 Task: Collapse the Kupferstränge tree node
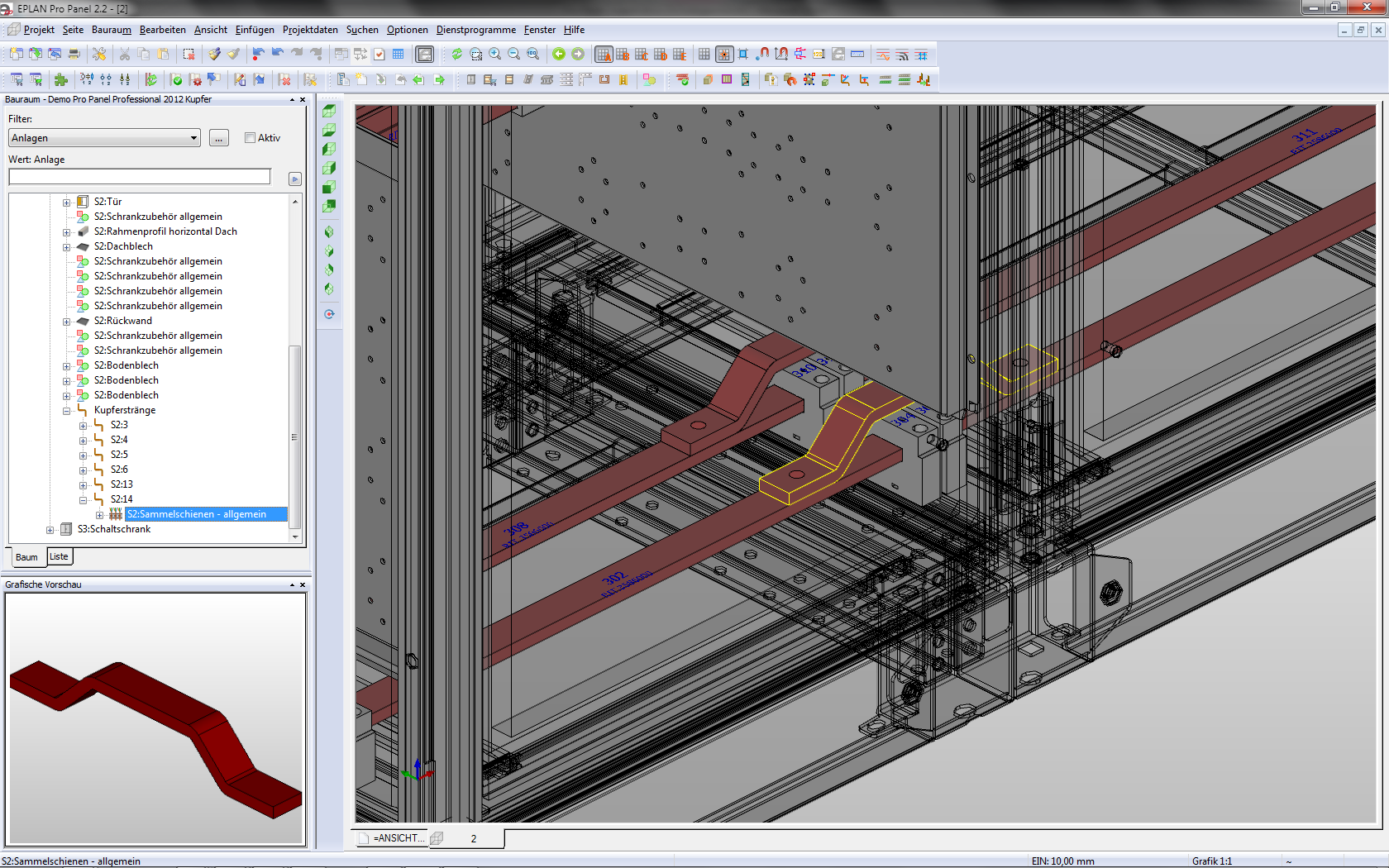click(x=67, y=411)
